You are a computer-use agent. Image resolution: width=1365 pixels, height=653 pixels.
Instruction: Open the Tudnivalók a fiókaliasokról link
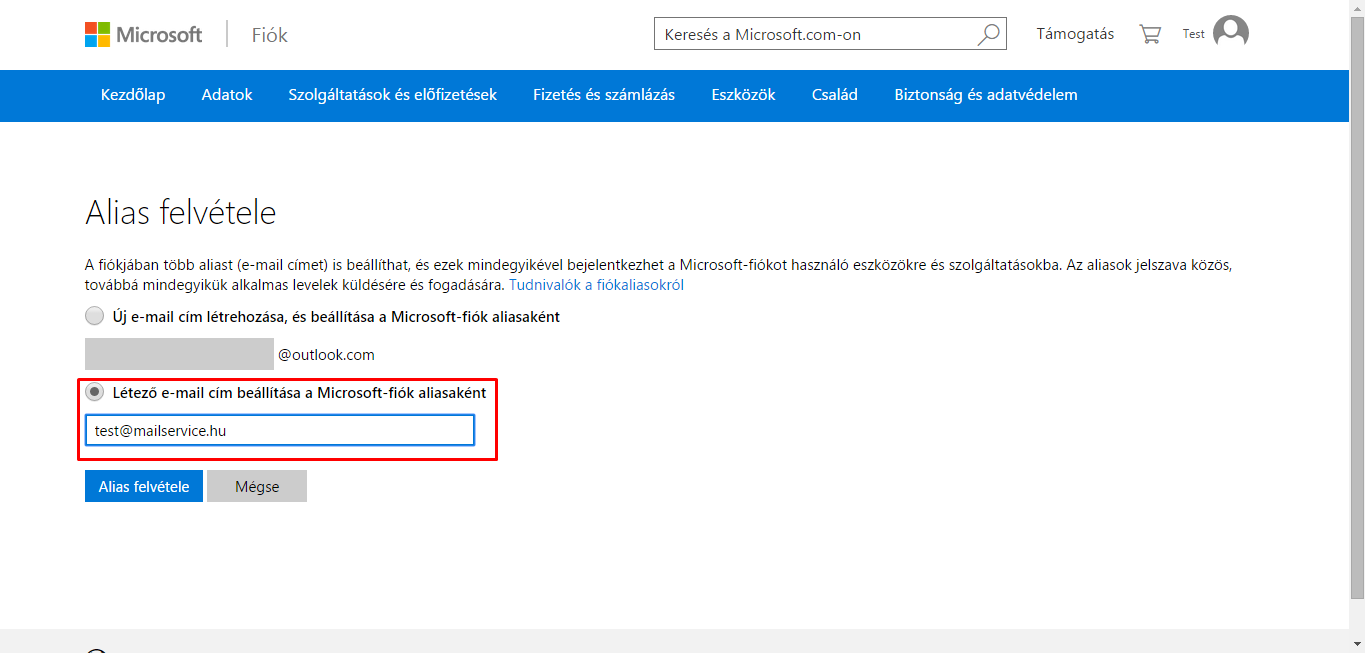[596, 285]
